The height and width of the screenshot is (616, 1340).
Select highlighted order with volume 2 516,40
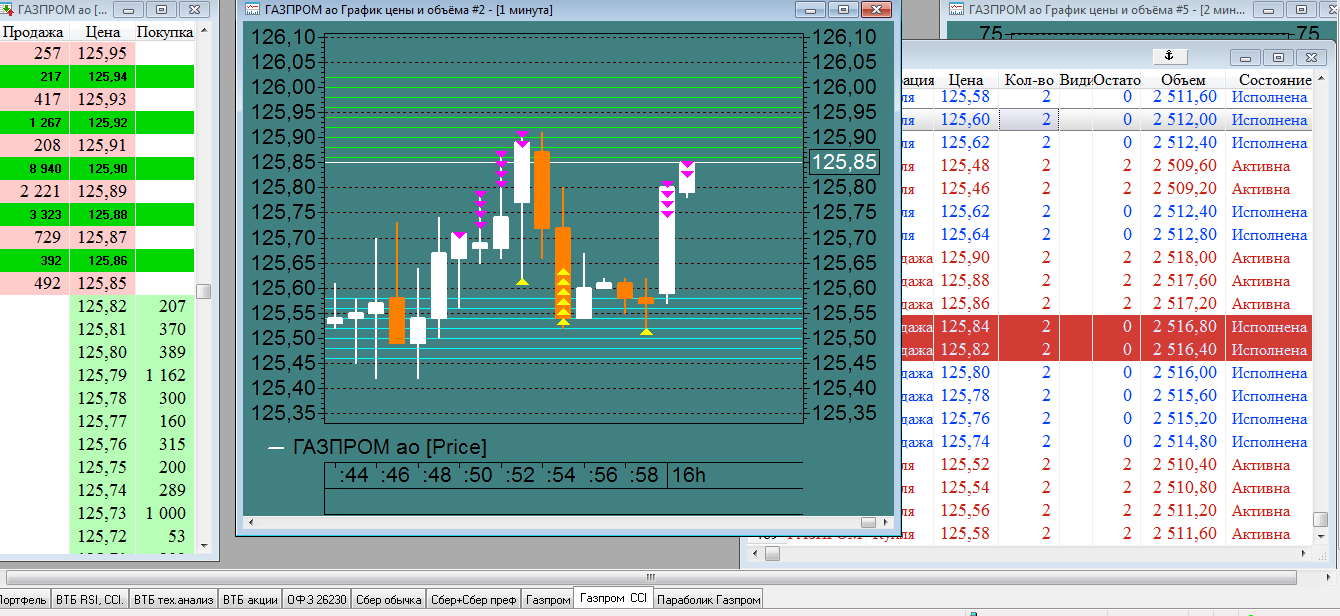(1104, 350)
